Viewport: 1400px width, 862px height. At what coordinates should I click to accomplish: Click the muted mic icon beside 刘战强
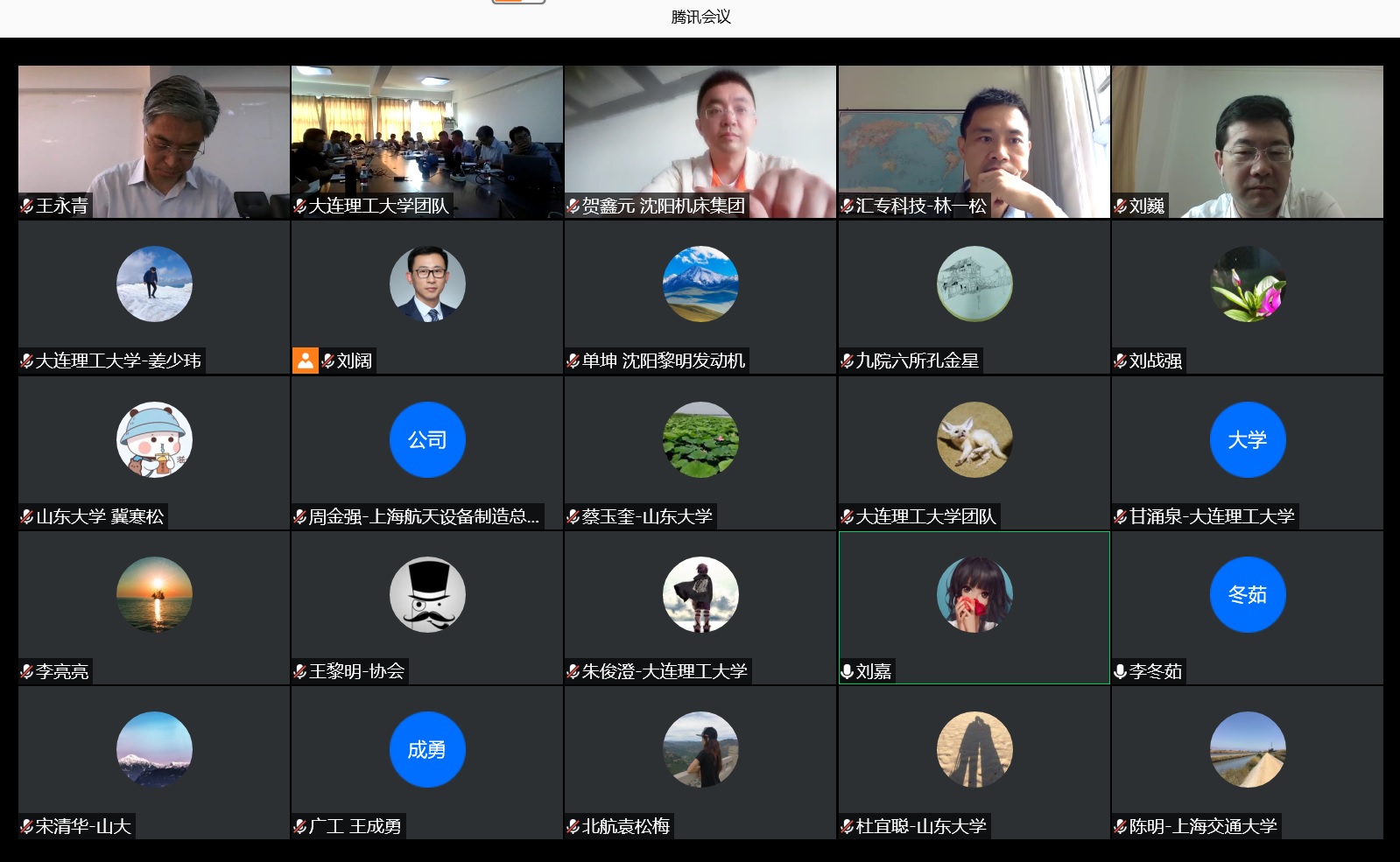click(x=1121, y=361)
